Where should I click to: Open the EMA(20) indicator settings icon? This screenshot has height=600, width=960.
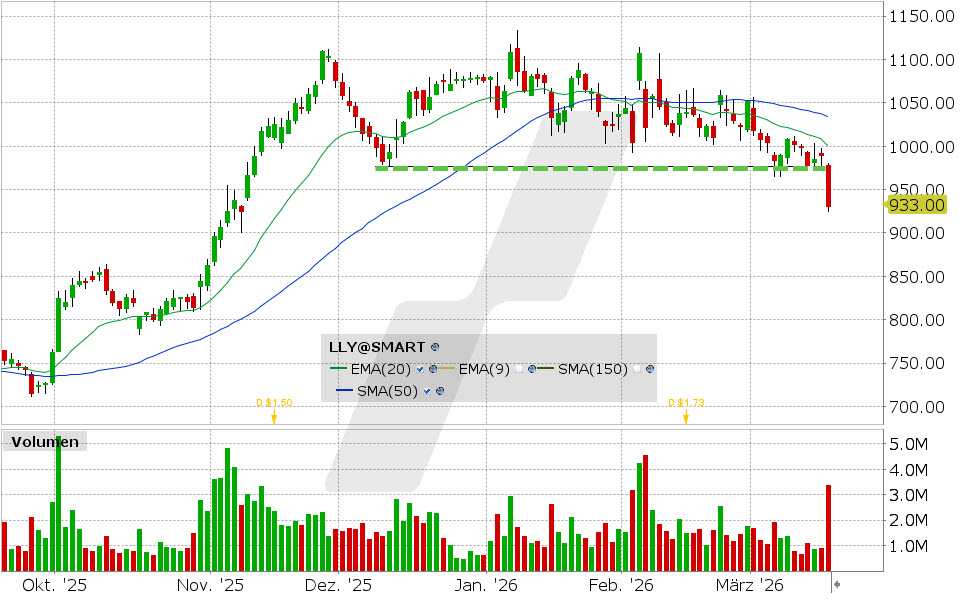(433, 368)
